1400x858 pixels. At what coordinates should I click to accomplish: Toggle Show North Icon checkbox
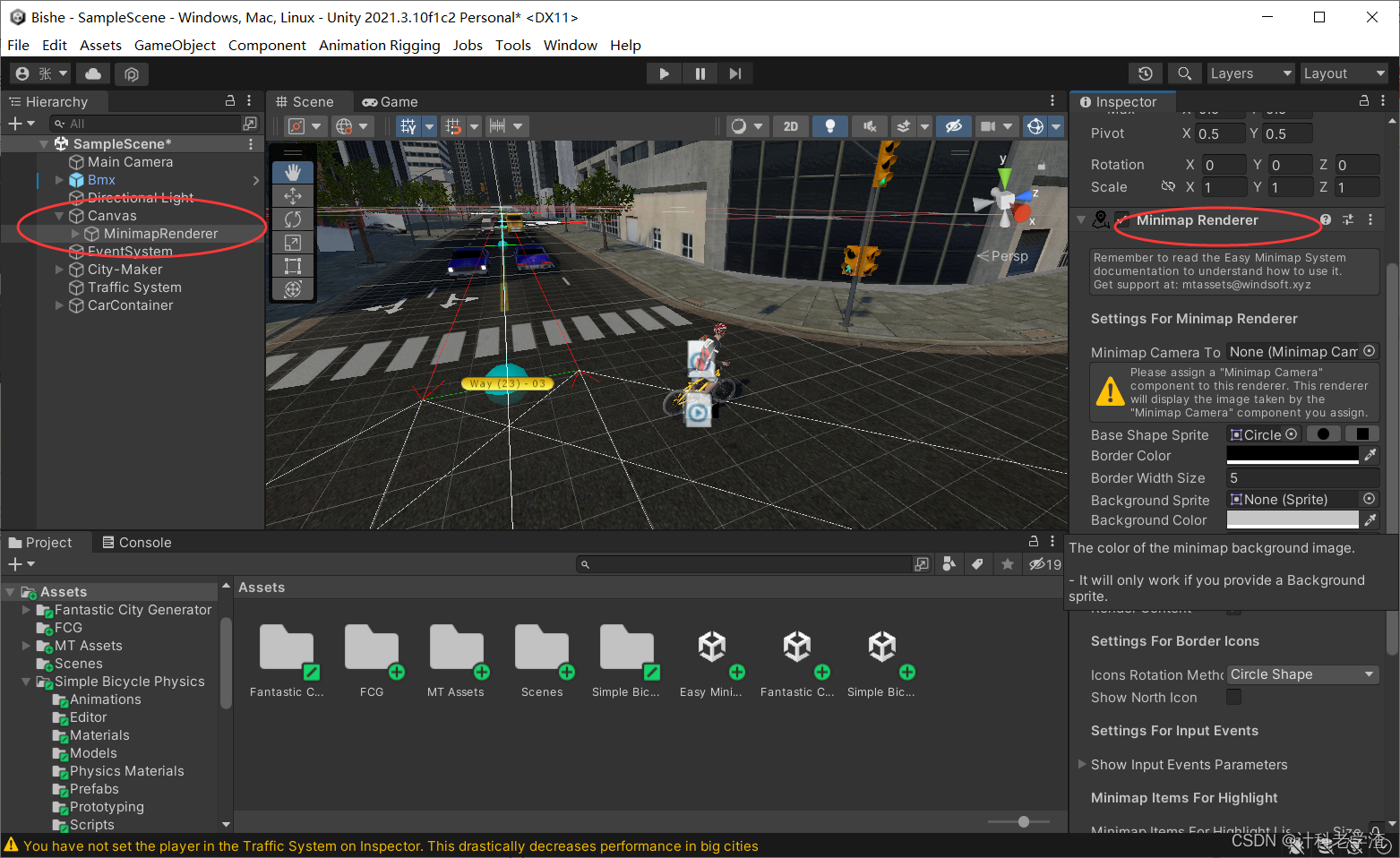click(x=1233, y=697)
